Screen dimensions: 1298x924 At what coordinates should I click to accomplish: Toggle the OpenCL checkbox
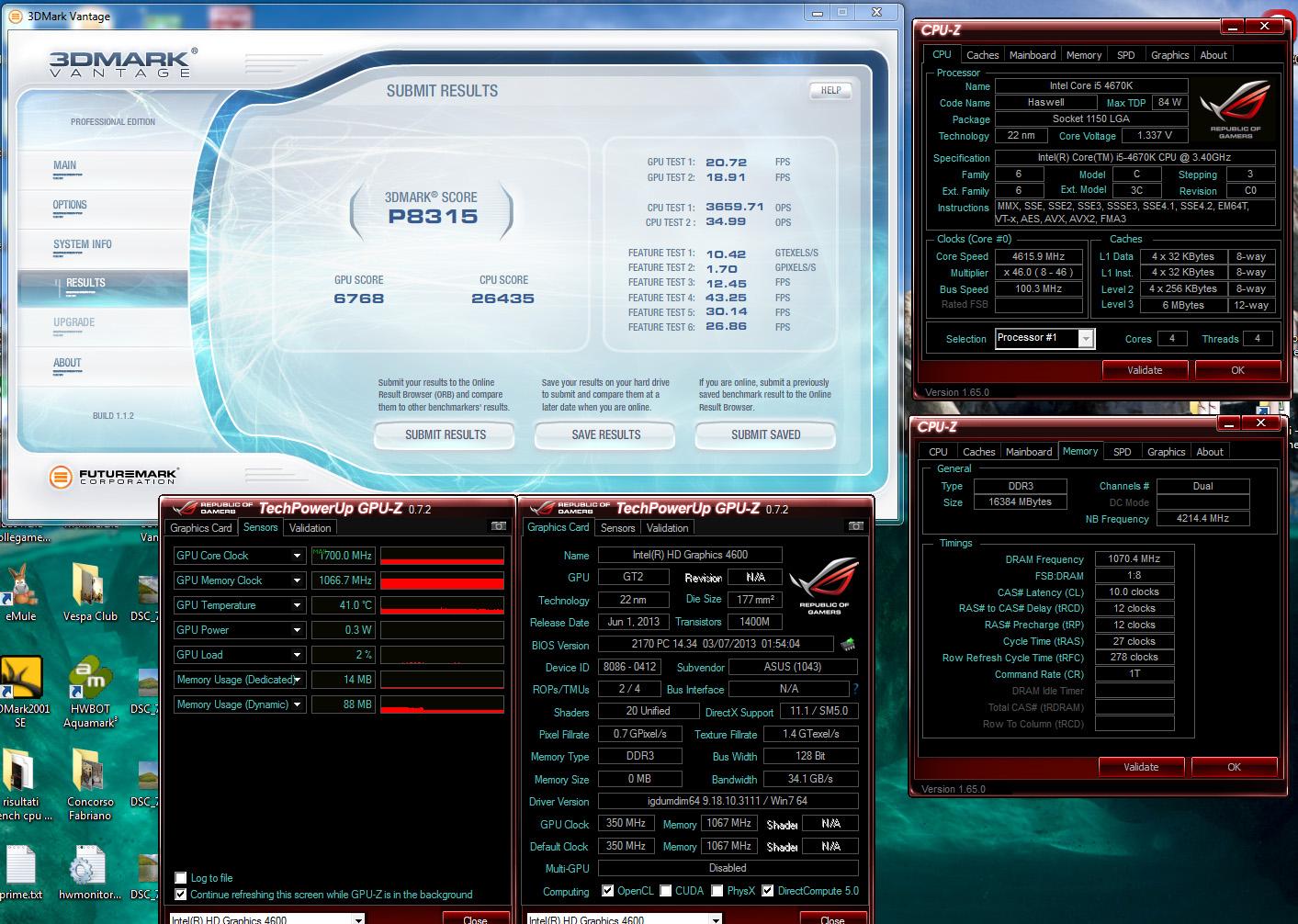click(x=607, y=891)
